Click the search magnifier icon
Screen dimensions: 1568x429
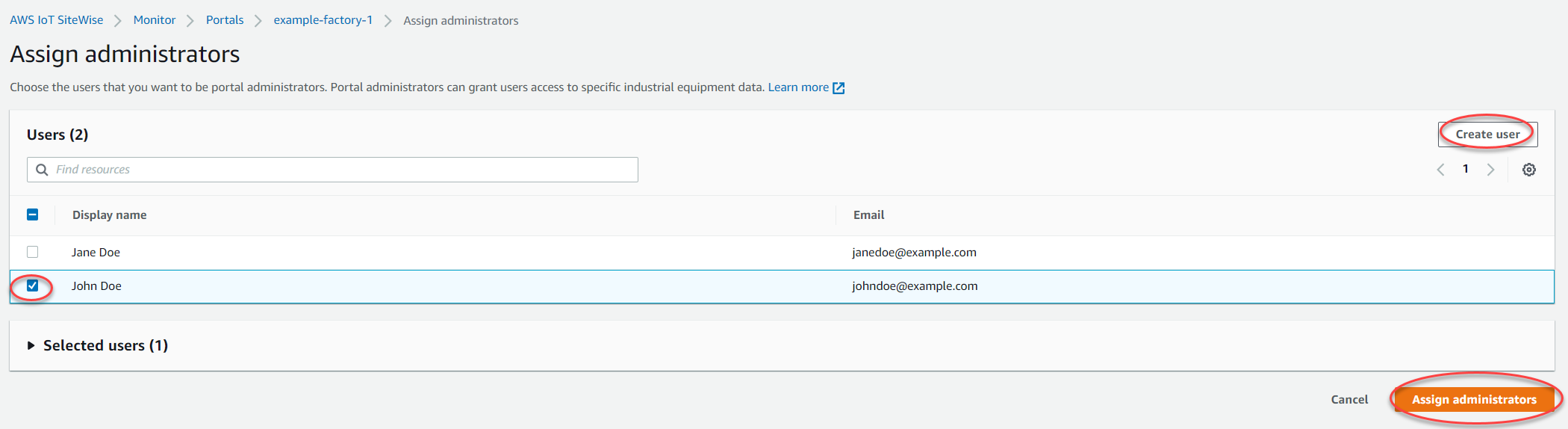point(42,170)
